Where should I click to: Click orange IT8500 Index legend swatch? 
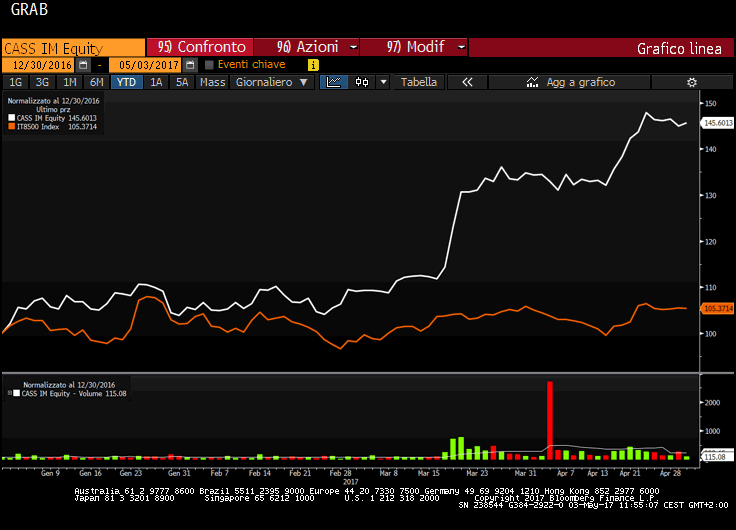coord(11,127)
